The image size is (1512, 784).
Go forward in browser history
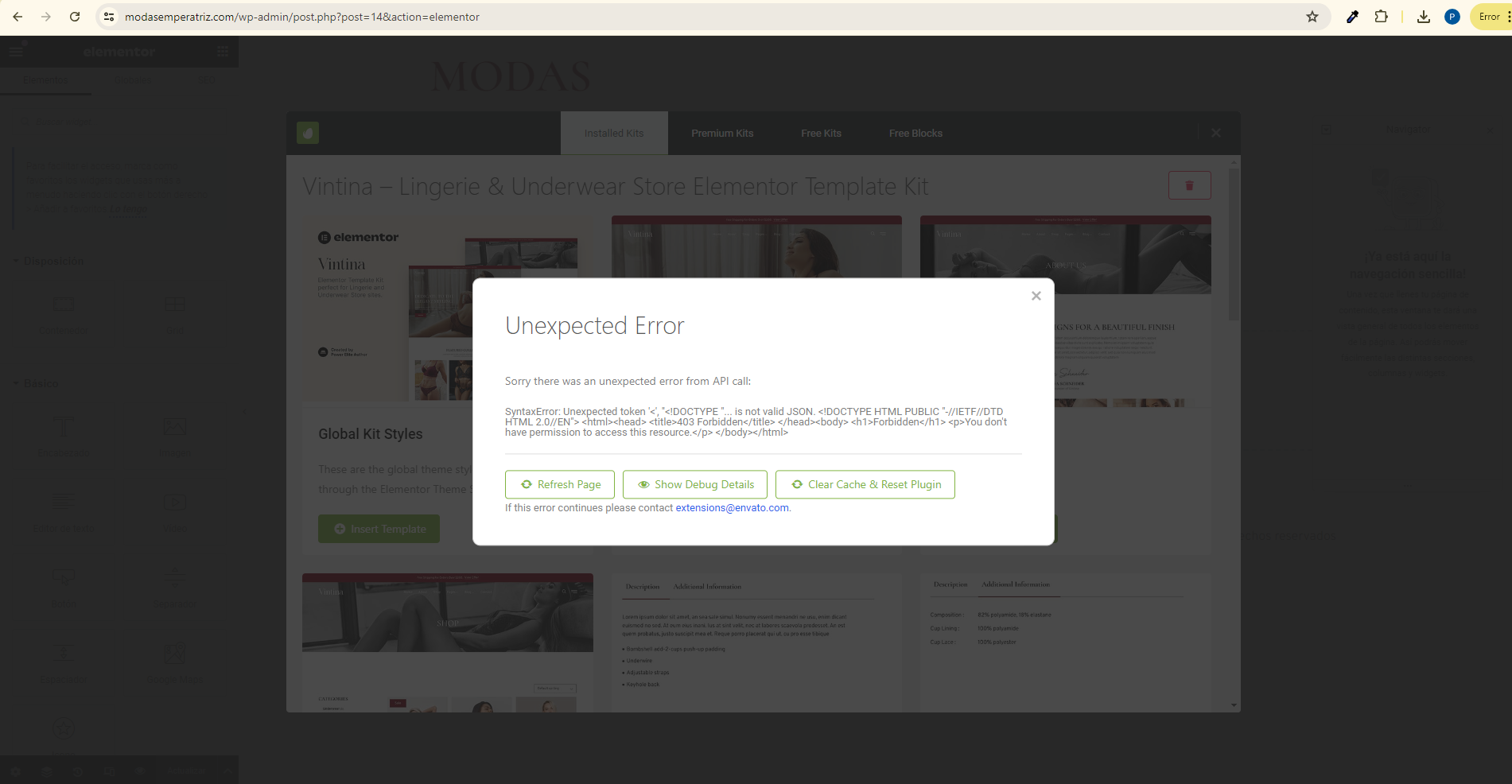[x=46, y=17]
